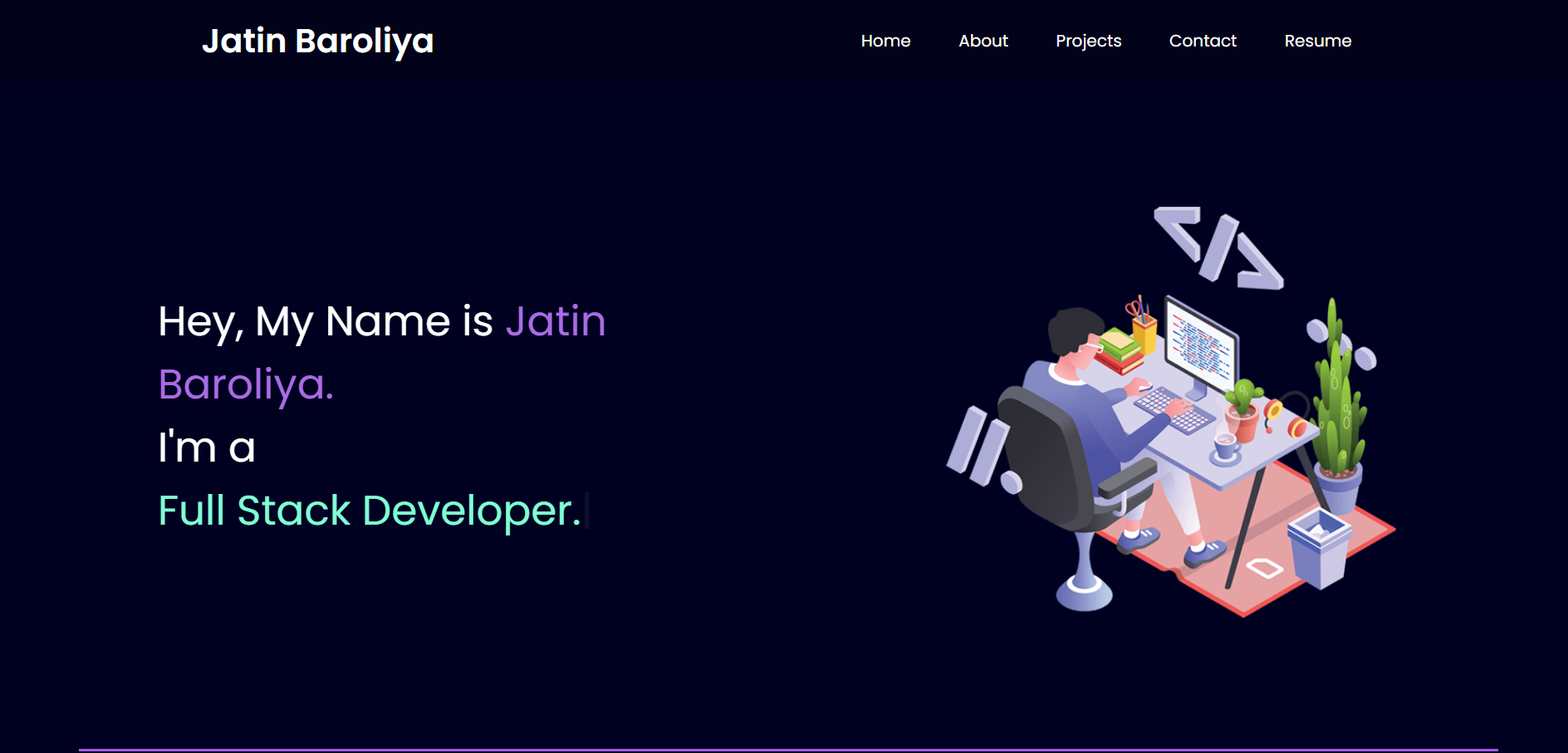The image size is (1568, 753).
Task: Navigate to the About section
Action: point(982,41)
